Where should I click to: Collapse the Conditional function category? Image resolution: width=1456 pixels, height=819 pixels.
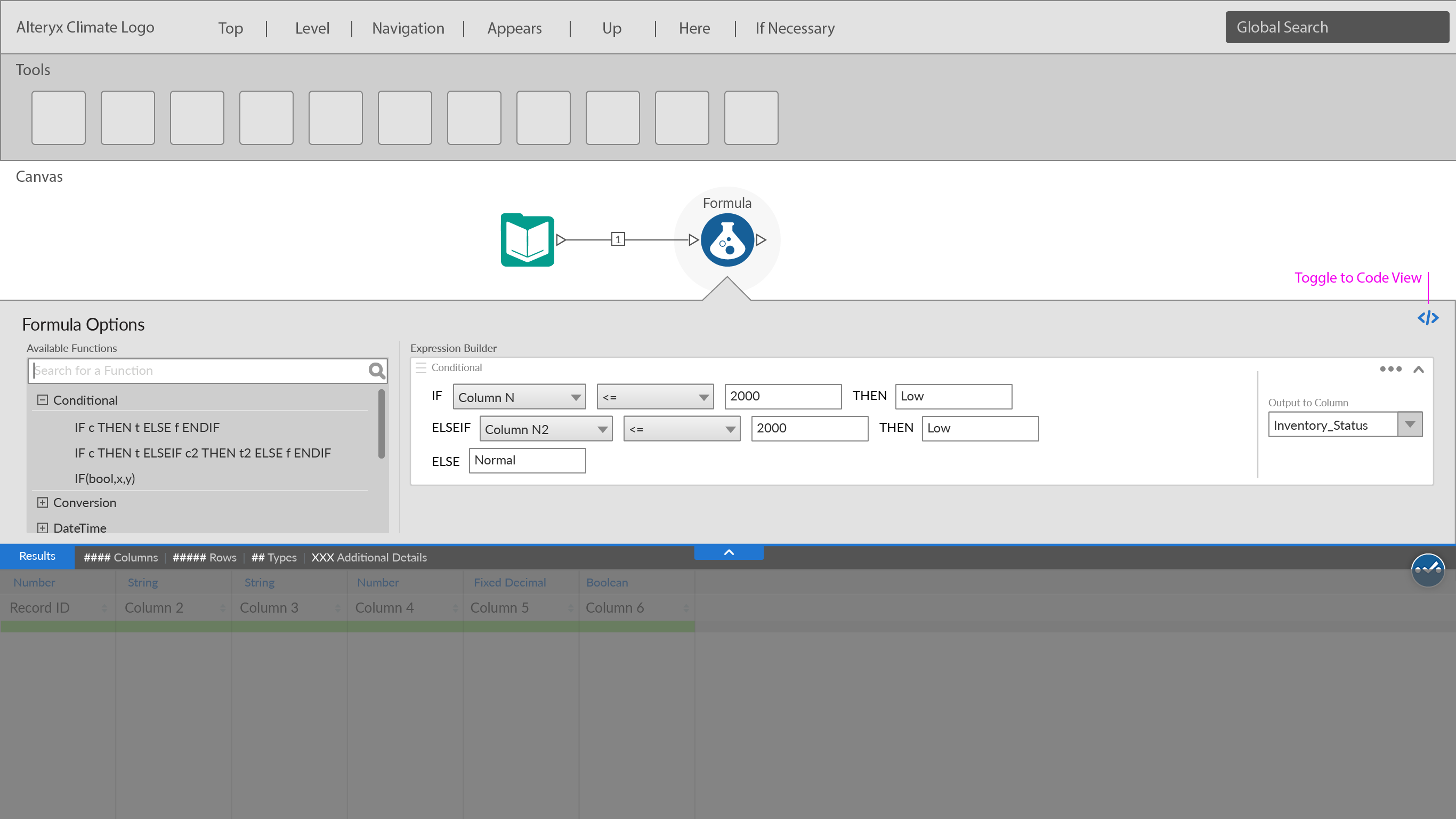pos(43,400)
